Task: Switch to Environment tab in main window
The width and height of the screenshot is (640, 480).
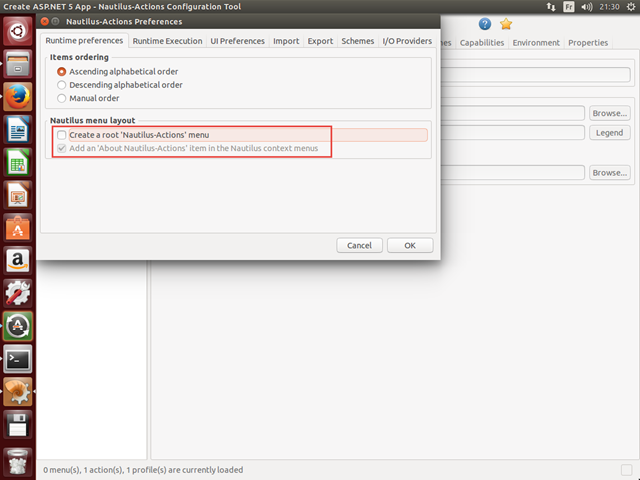Action: pos(536,42)
